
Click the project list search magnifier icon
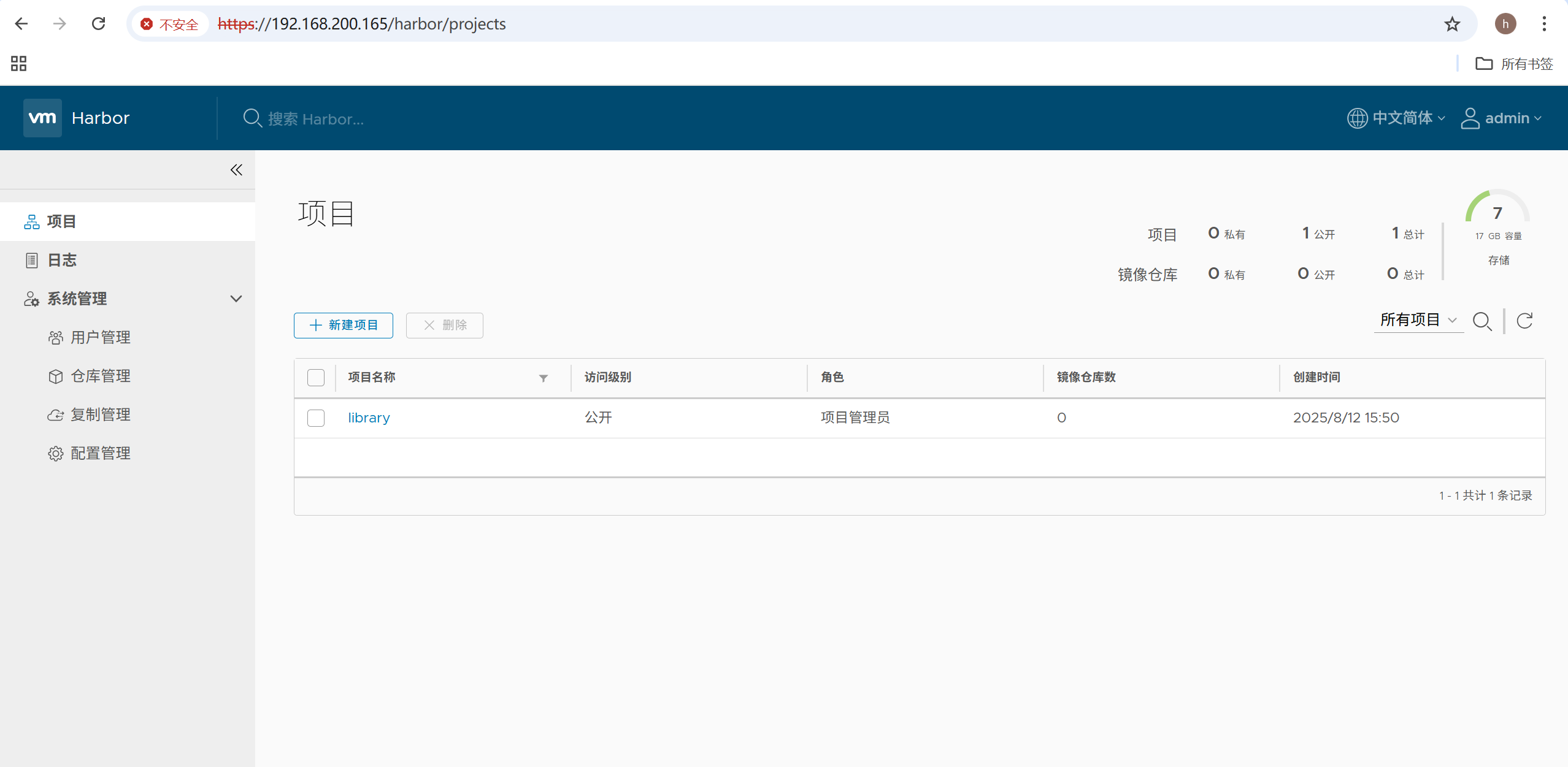click(x=1482, y=321)
